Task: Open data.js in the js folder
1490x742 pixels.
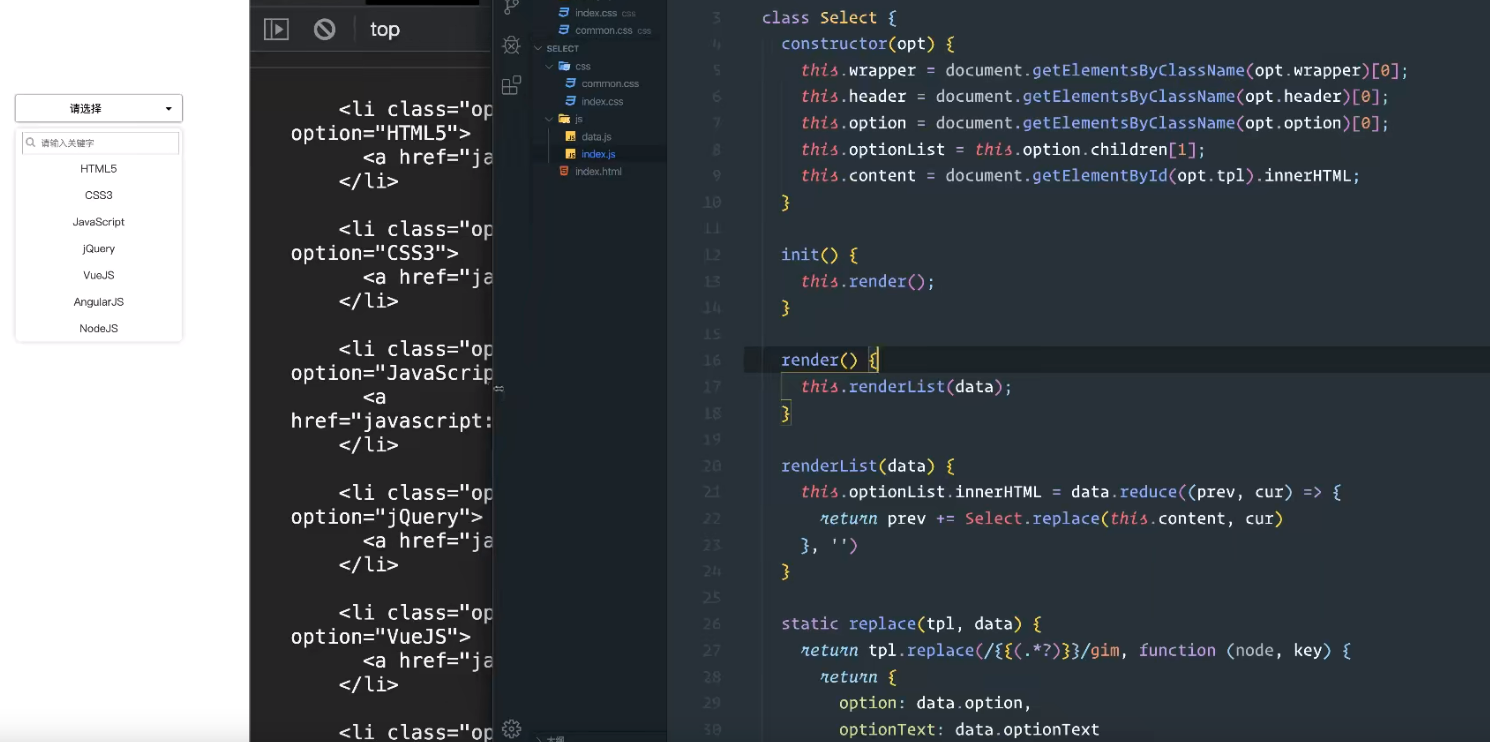Action: [599, 136]
